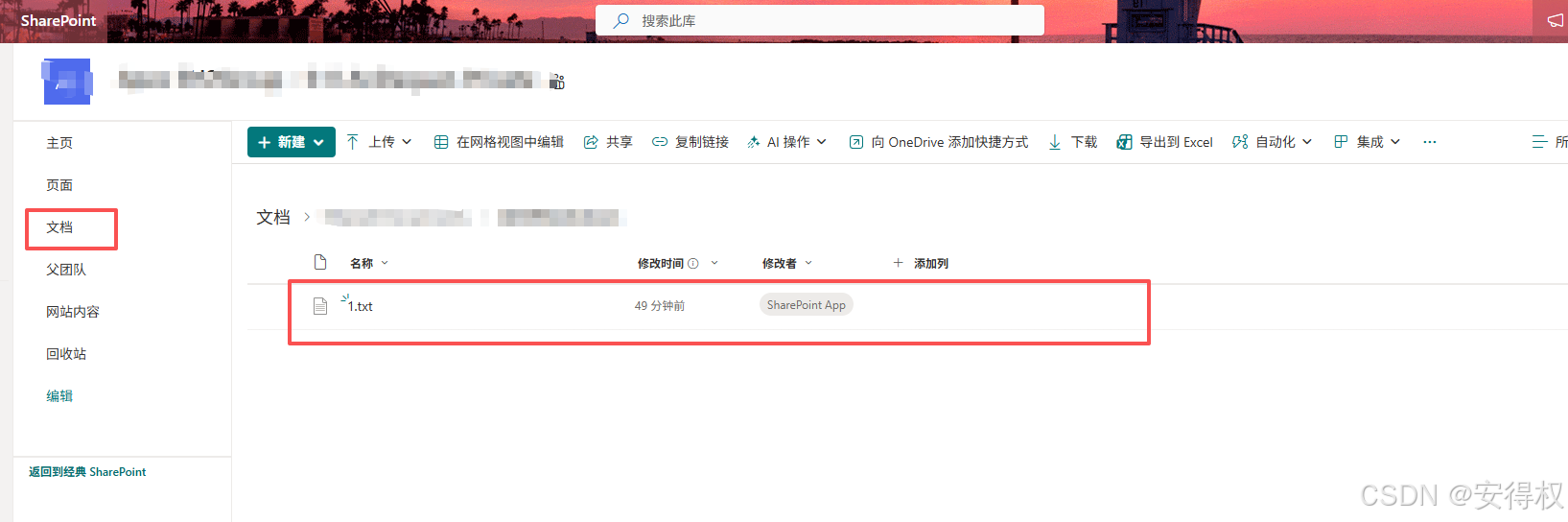Expand the 自动化 dropdown chevron
1568x522 pixels.
point(1307,142)
